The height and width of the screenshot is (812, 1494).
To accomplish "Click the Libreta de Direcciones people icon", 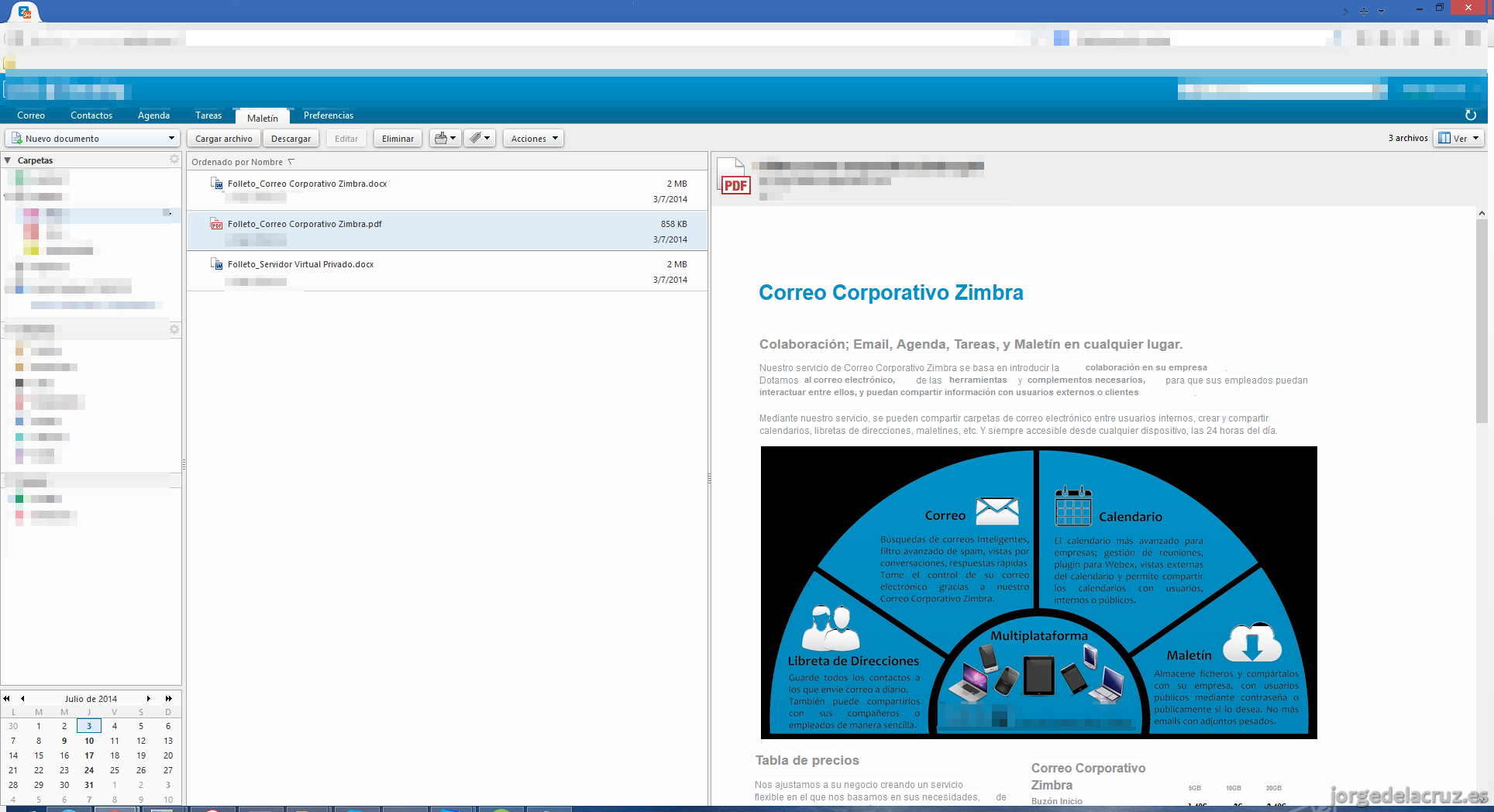I will tap(830, 628).
